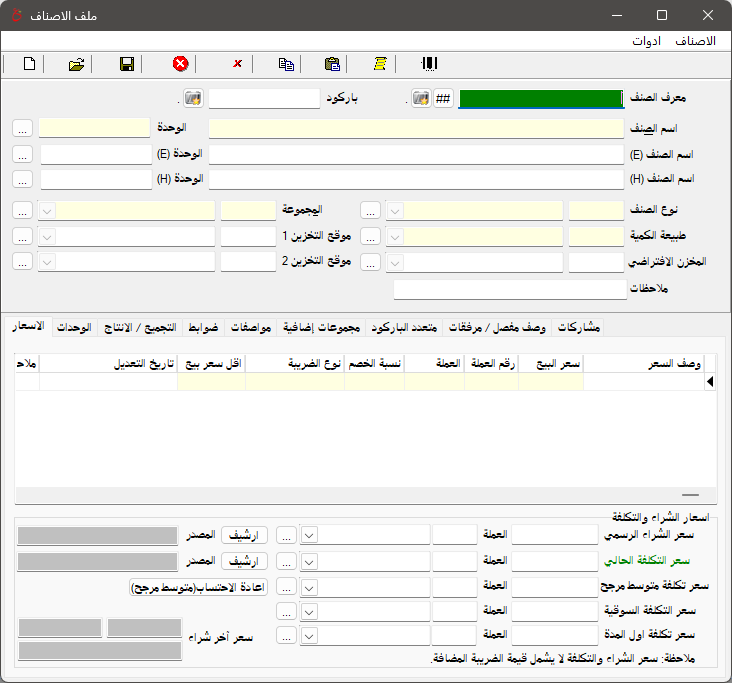Expand موقع التخزين 2 dropdown
732x683 pixels.
pyautogui.click(x=47, y=263)
